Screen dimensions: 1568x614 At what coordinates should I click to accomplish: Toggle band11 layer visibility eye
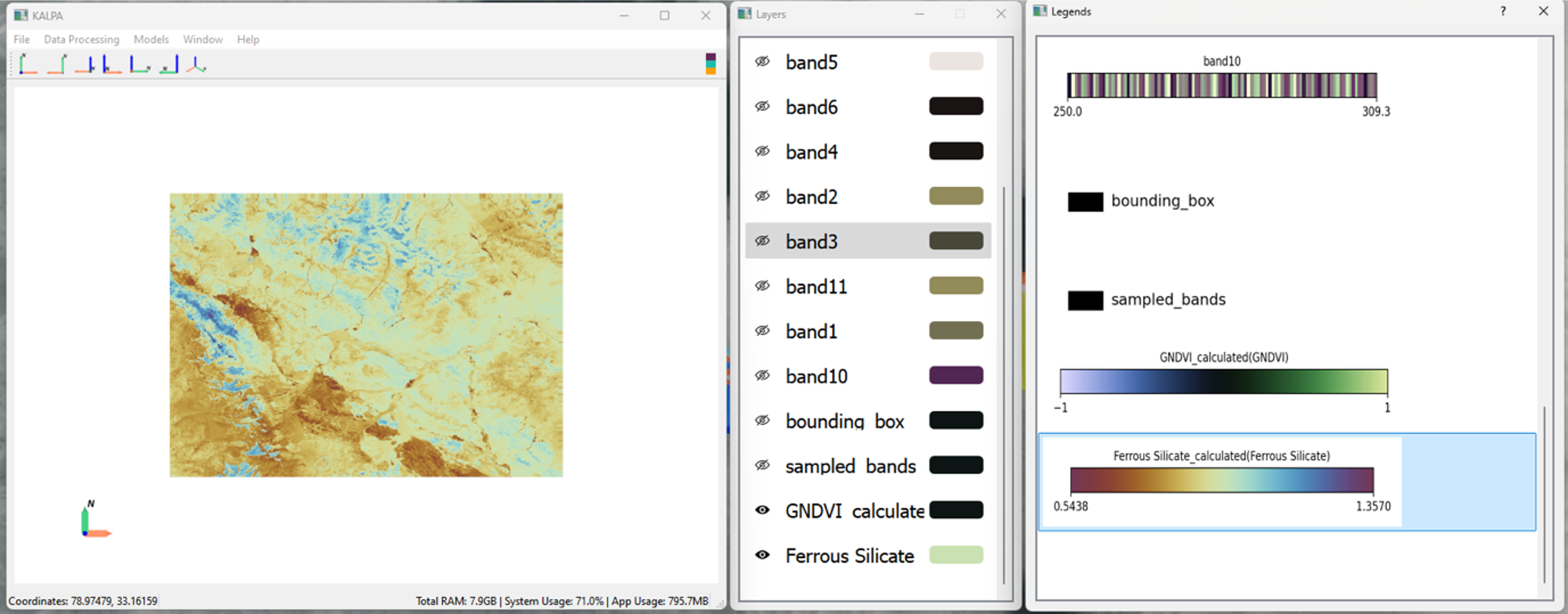point(762,286)
